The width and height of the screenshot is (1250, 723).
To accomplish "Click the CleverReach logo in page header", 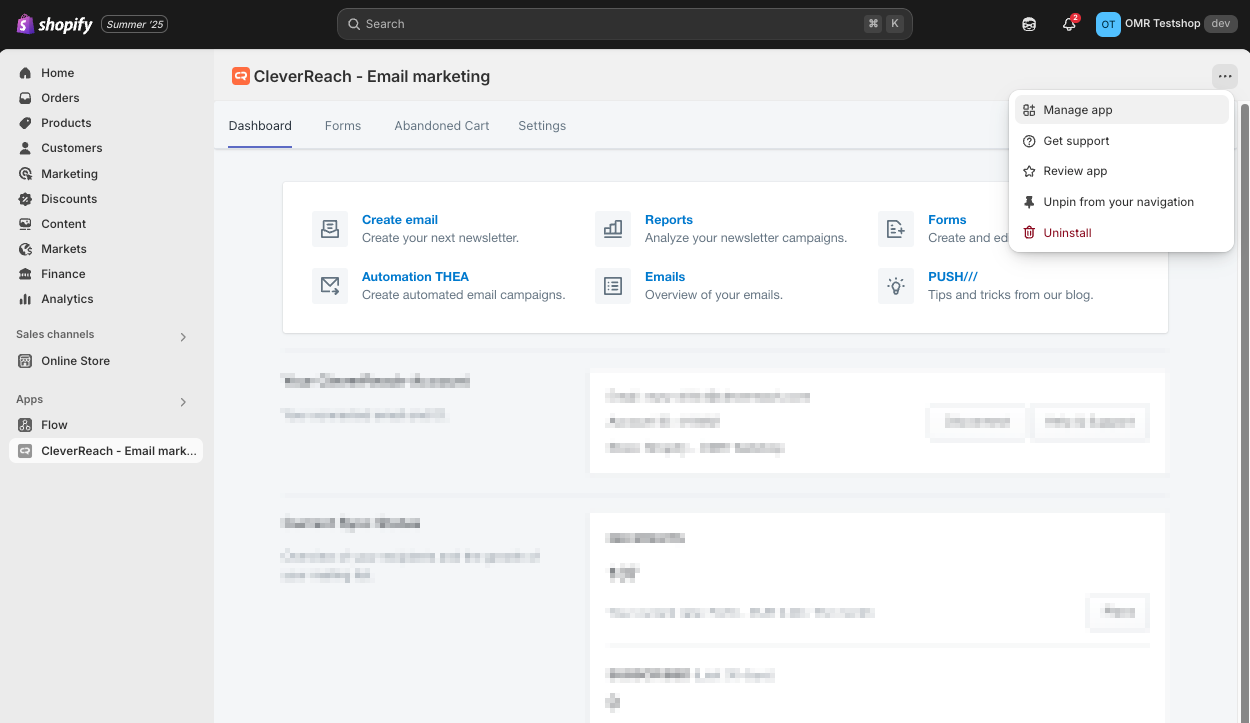I will [240, 76].
